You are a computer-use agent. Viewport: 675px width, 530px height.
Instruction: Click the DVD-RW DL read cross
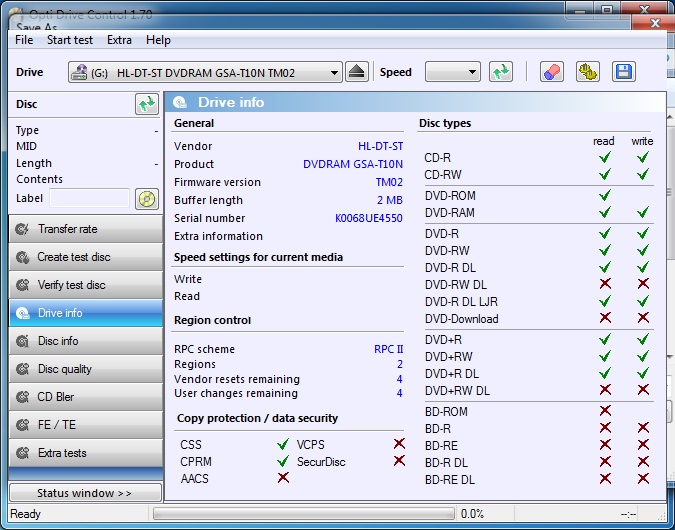pyautogui.click(x=605, y=284)
